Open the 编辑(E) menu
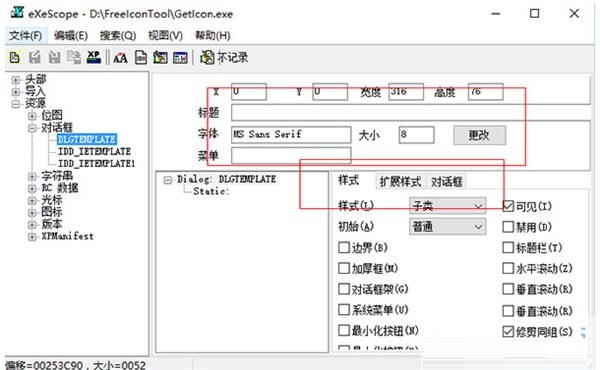600x370 pixels. pos(71,36)
